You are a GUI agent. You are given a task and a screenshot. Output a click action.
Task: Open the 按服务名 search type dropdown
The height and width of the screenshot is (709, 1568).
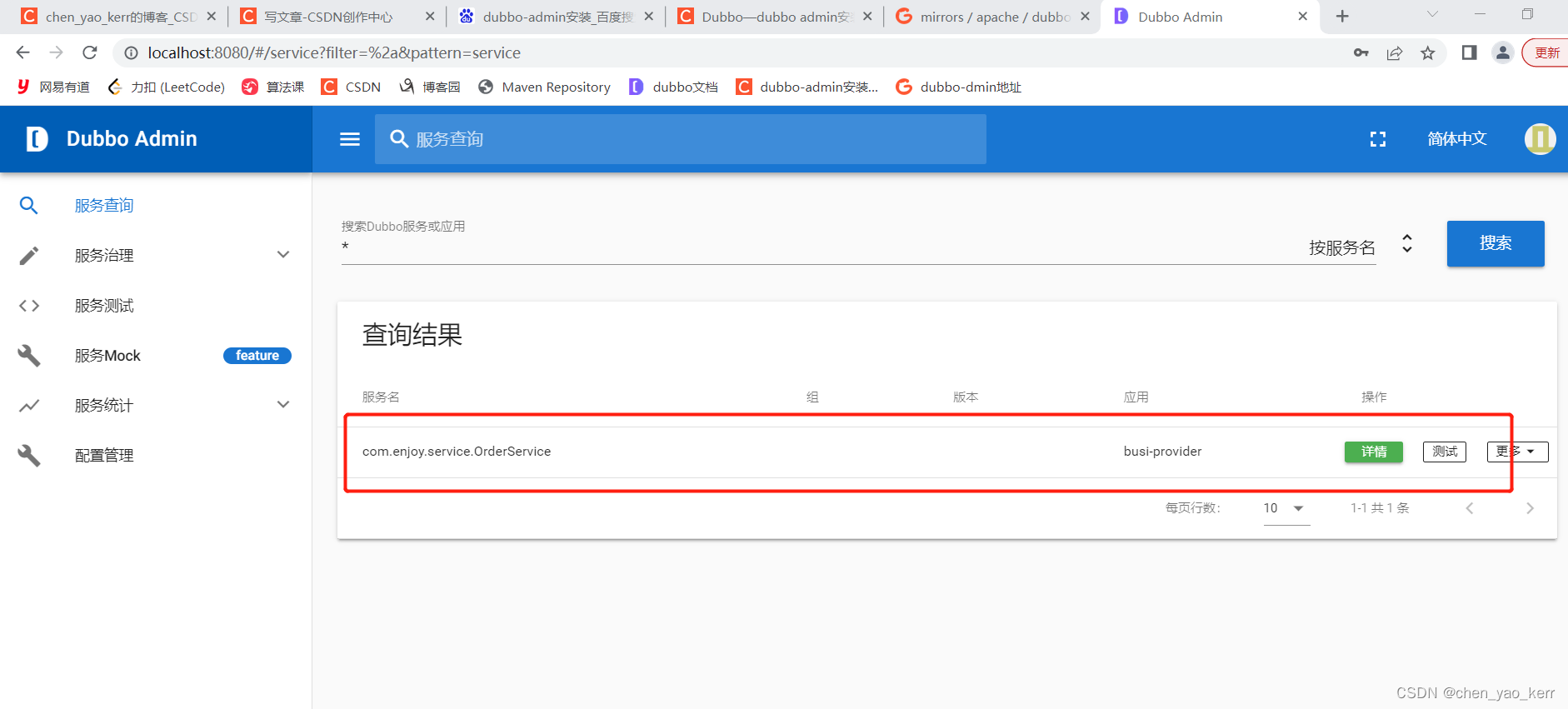(x=1361, y=247)
